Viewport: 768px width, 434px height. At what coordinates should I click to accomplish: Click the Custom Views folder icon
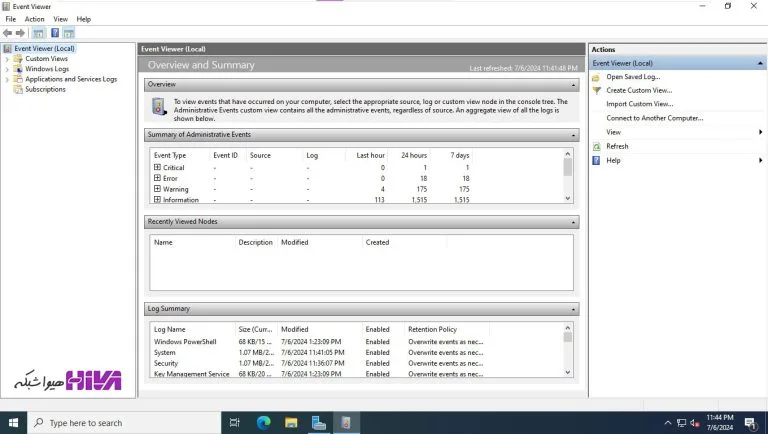pos(18,58)
